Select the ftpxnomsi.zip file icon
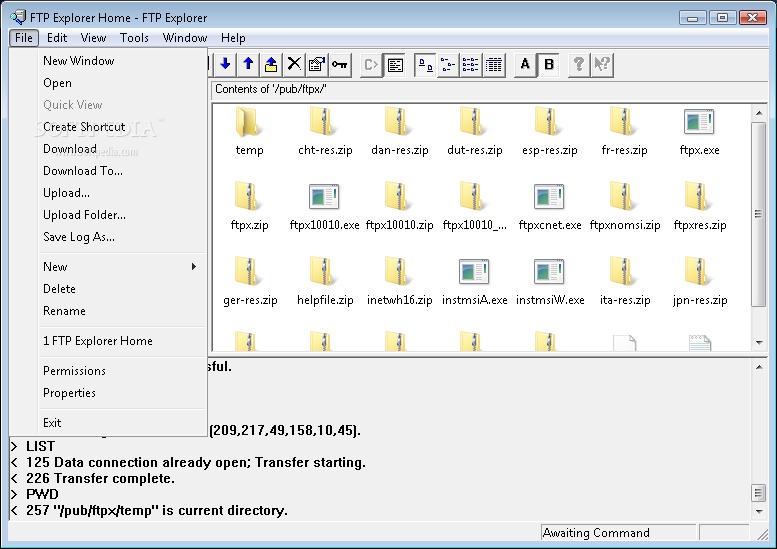 [x=622, y=196]
